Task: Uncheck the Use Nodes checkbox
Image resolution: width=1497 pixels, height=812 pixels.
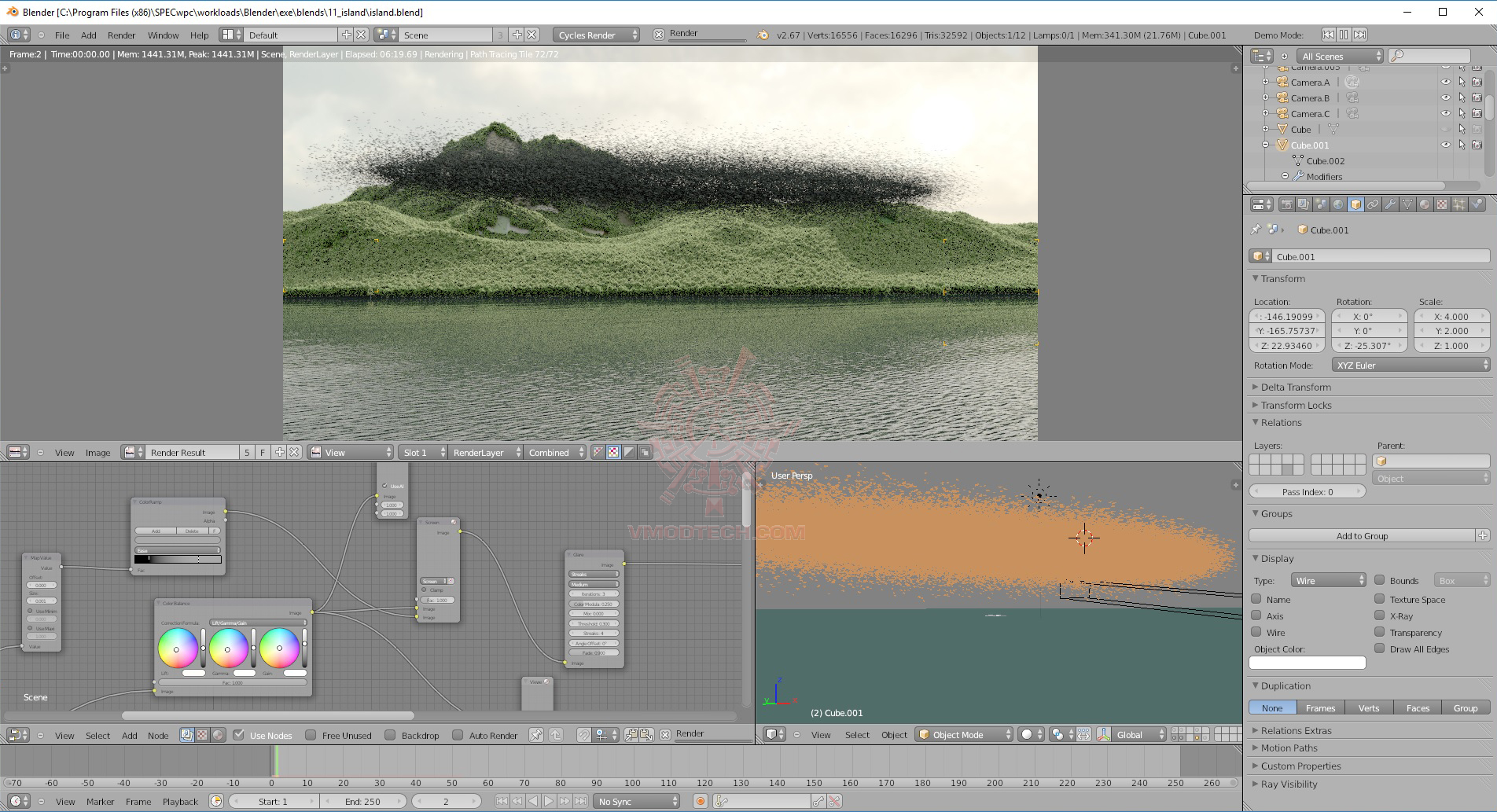Action: 239,735
